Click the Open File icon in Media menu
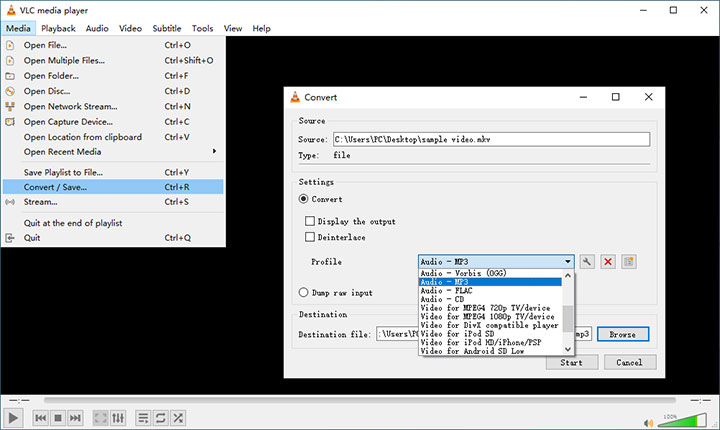Image resolution: width=720 pixels, height=430 pixels. coord(10,45)
